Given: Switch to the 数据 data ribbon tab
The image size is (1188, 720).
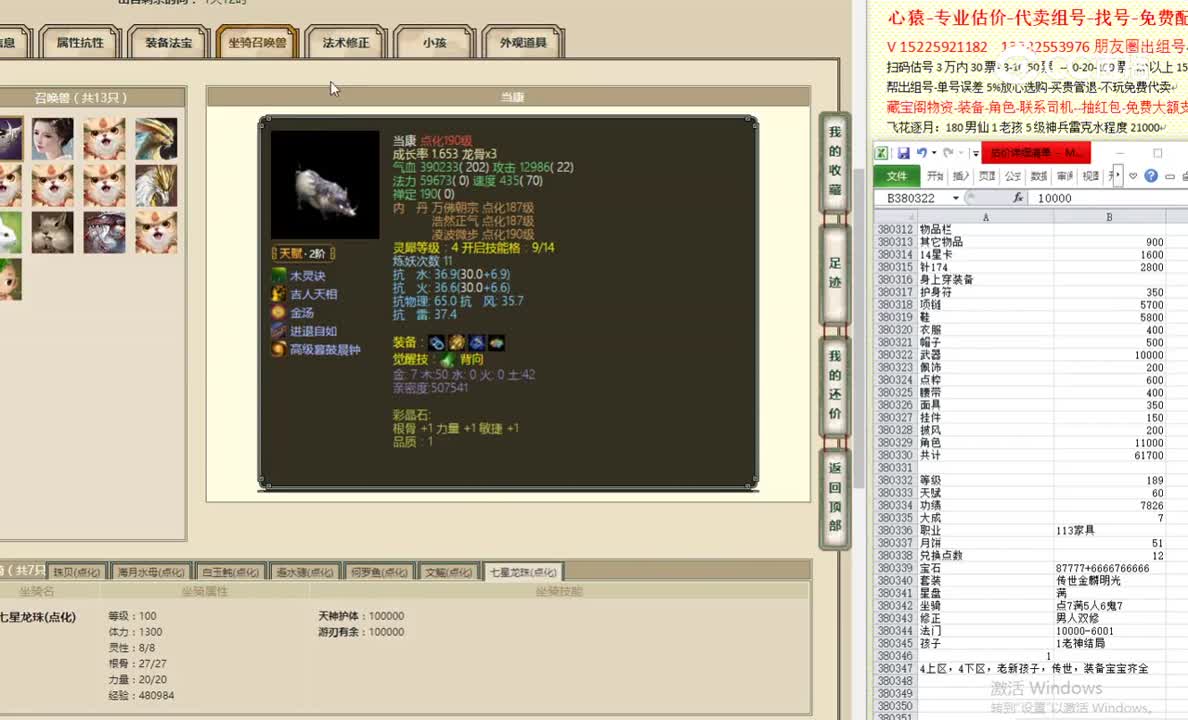Looking at the screenshot, I should (x=1039, y=176).
